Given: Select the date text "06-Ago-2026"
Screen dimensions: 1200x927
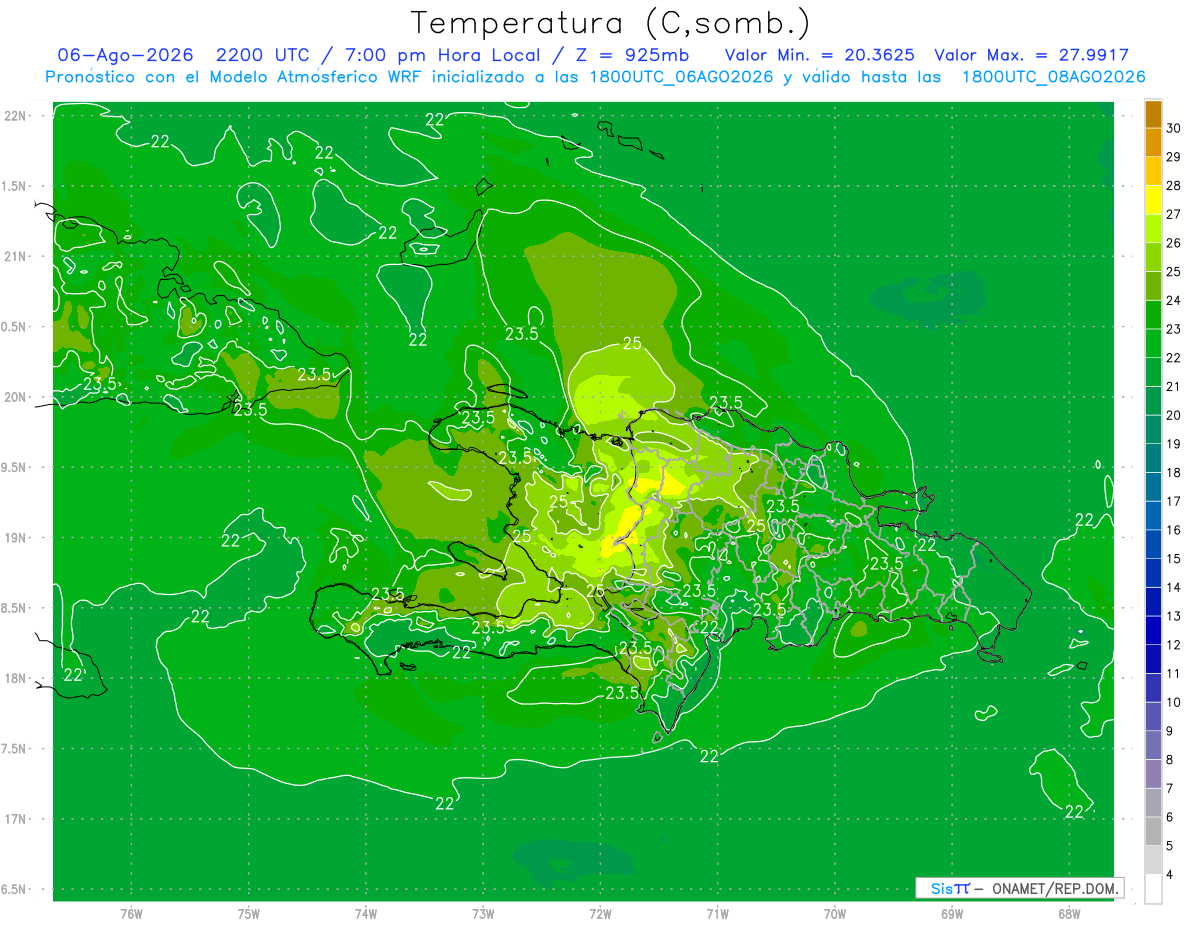Looking at the screenshot, I should (x=125, y=55).
